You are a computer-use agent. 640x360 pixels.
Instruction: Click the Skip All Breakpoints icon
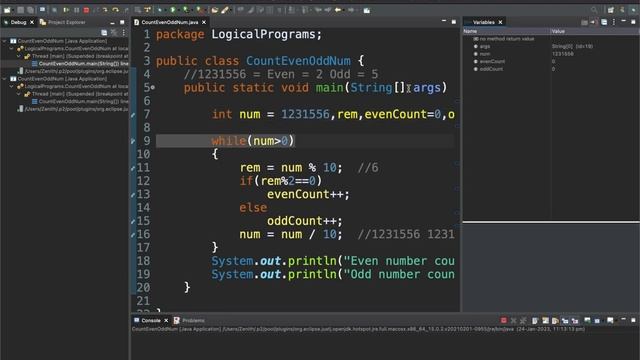[55, 10]
